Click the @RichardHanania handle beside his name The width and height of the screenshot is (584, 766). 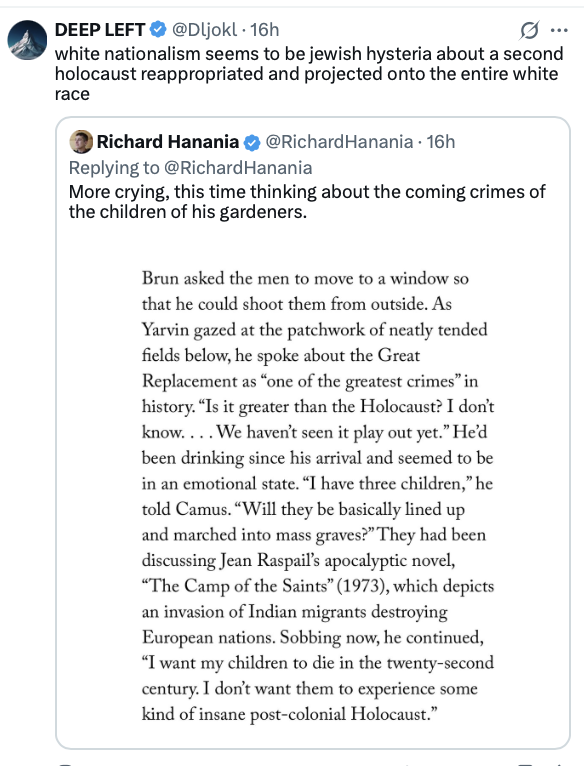(x=339, y=142)
